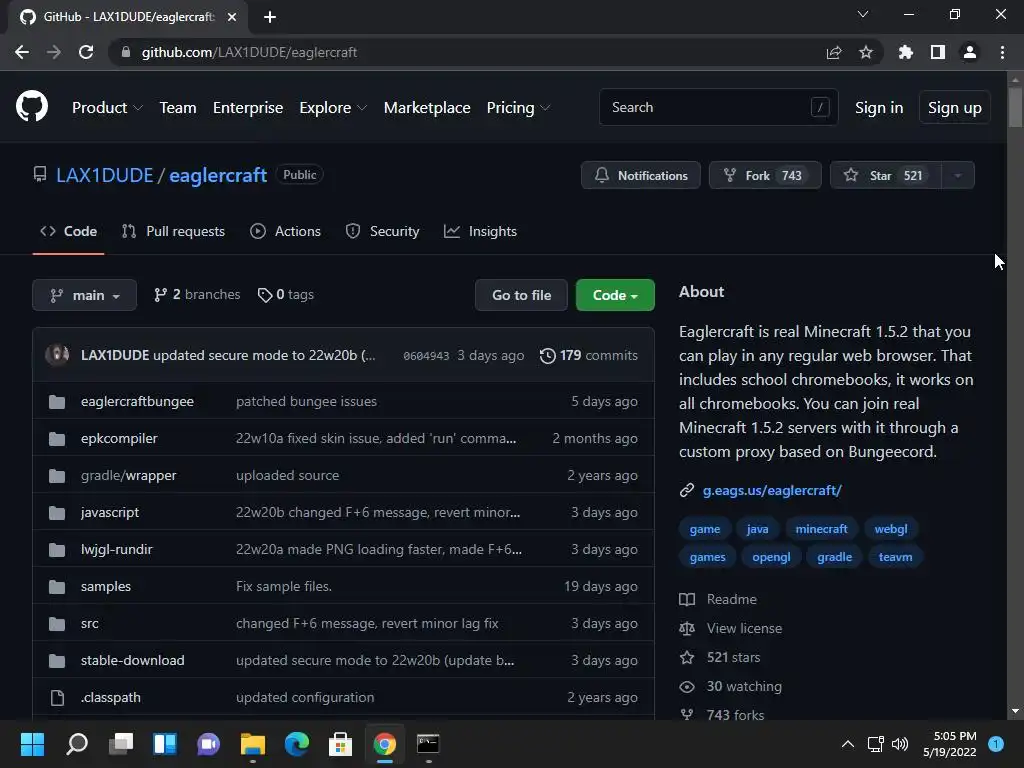The image size is (1024, 768).
Task: Open the Team nav item
Action: coord(178,108)
